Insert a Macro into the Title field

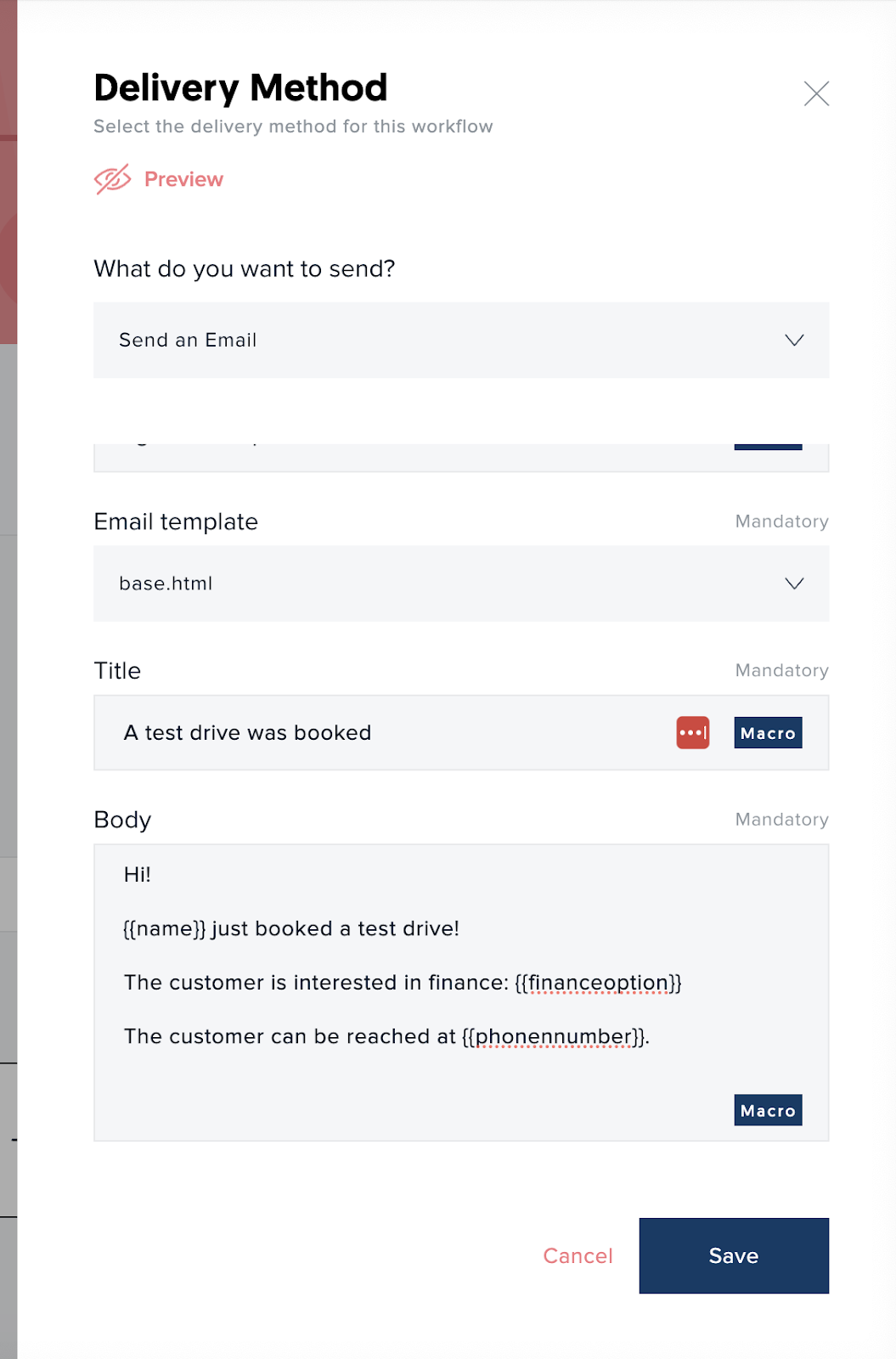point(768,733)
